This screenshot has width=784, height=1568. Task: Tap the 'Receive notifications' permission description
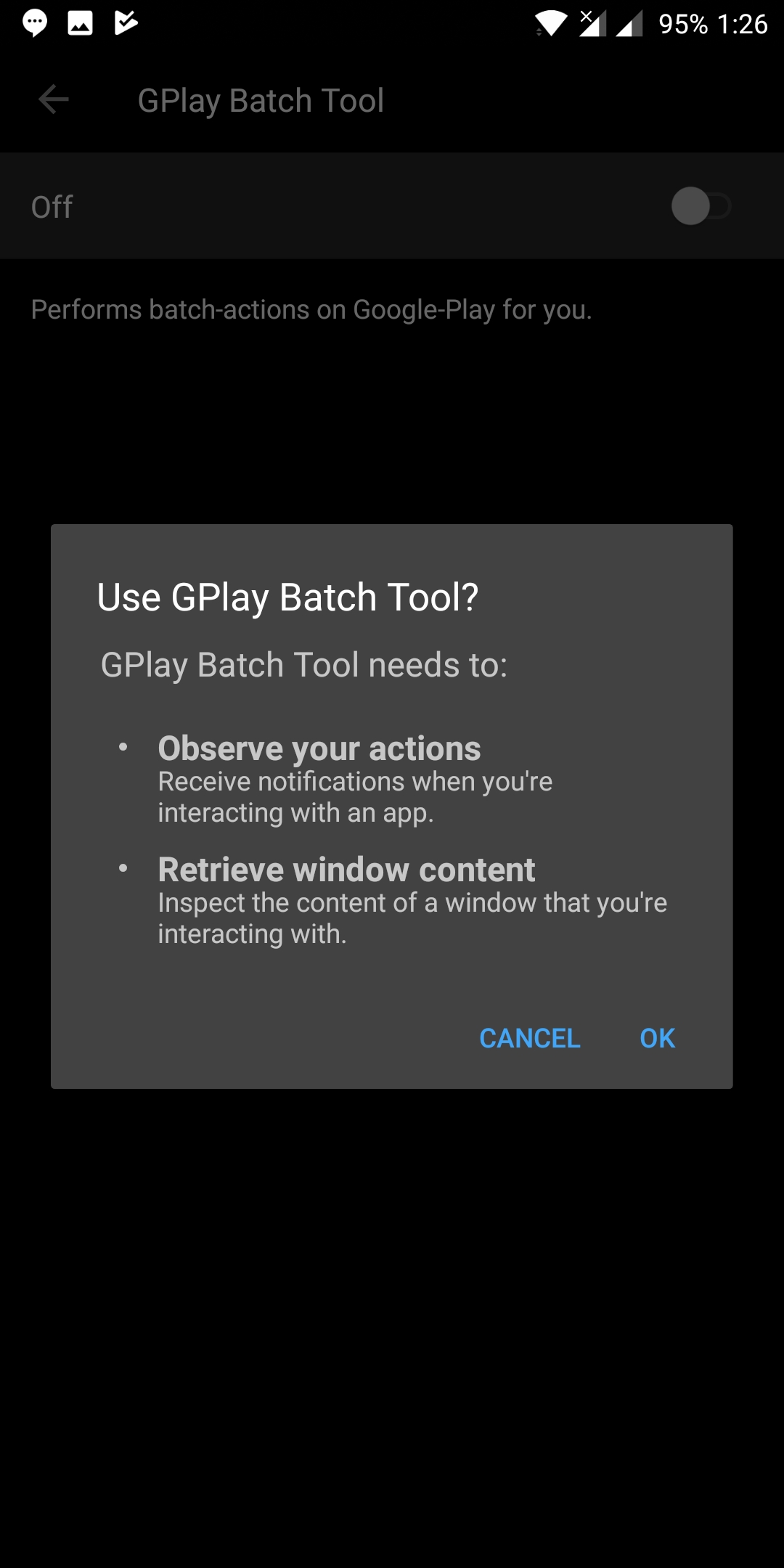click(355, 797)
